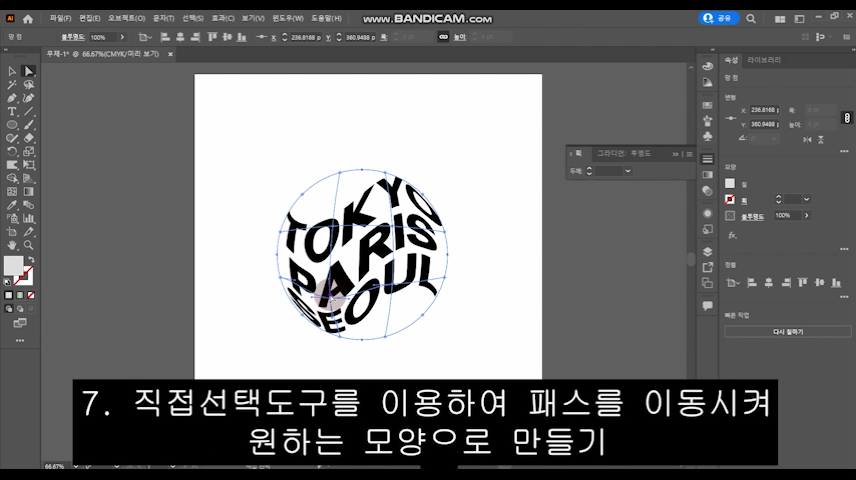
Task: Select the Curvature tool
Action: coord(28,98)
